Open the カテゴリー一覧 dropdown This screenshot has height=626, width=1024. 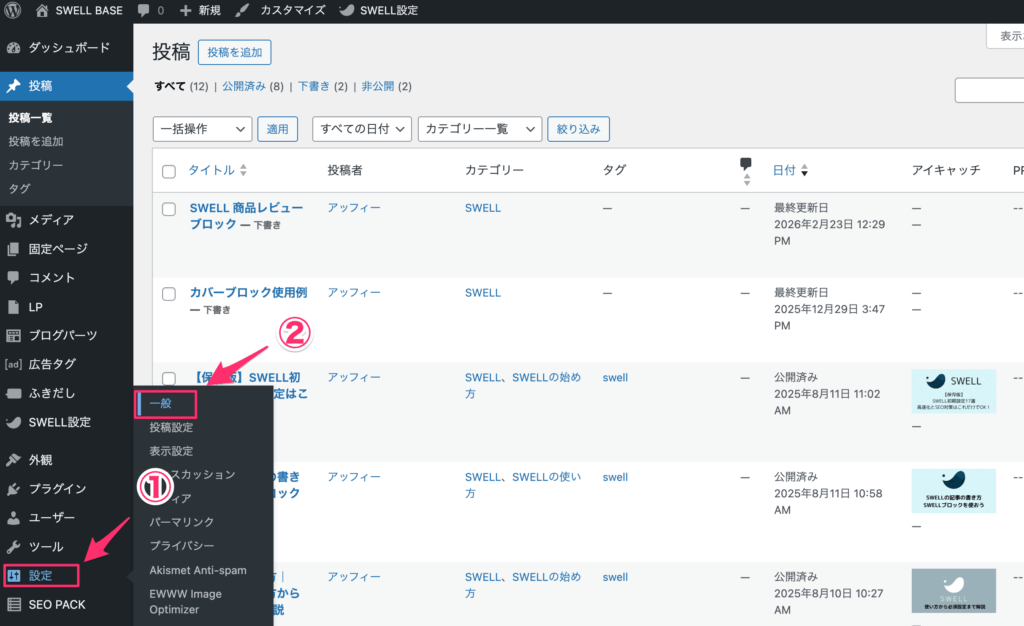tap(479, 128)
